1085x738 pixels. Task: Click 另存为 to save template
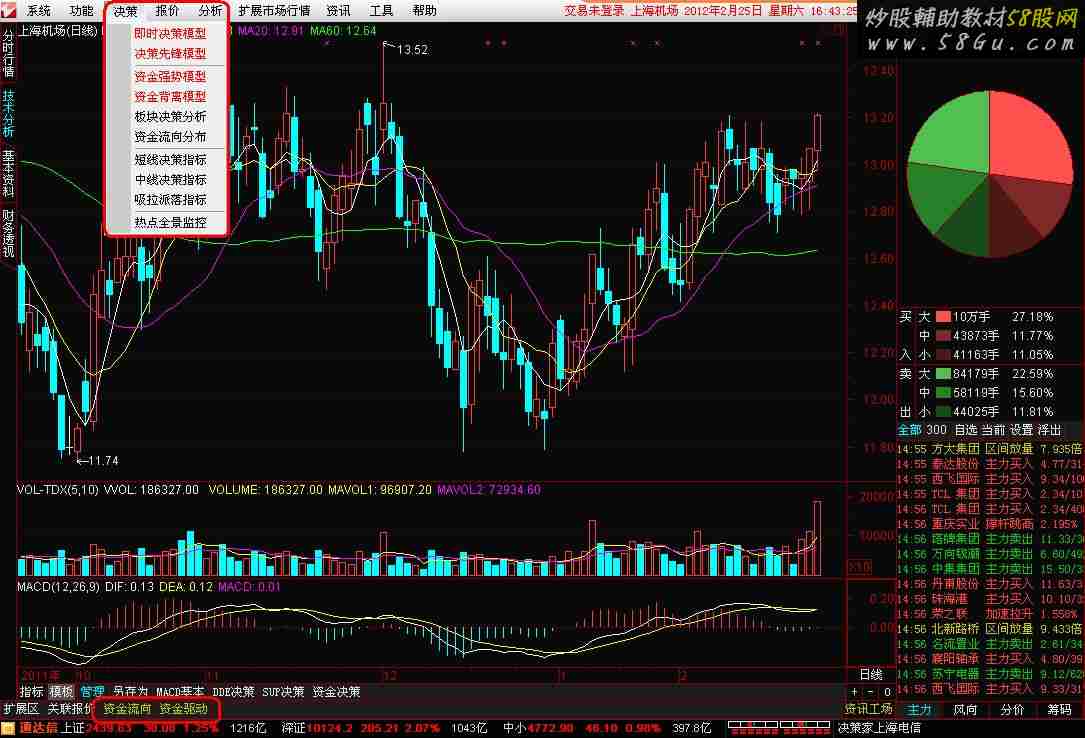[130, 692]
